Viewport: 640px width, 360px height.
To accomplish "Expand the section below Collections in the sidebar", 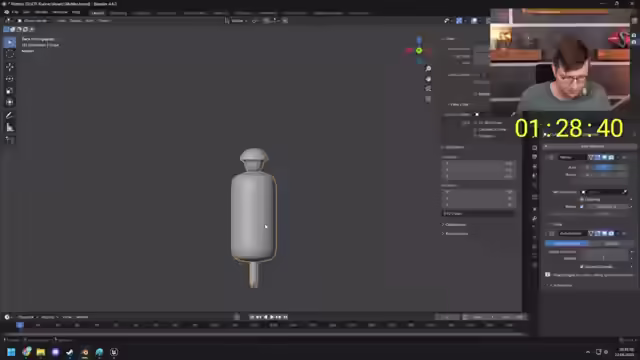I will pos(455,233).
